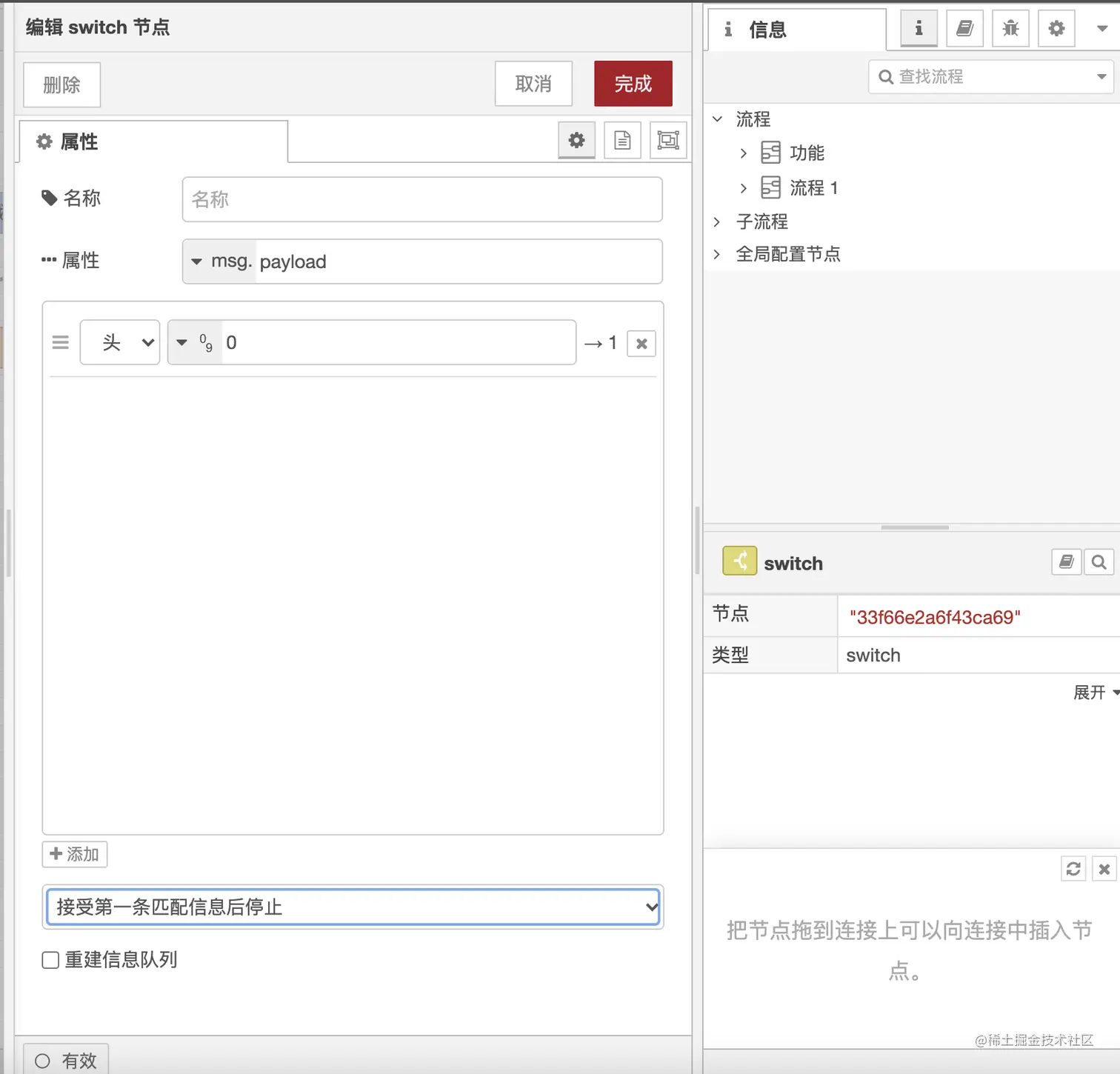Image resolution: width=1120 pixels, height=1074 pixels.
Task: Open node description document icon
Action: click(622, 140)
